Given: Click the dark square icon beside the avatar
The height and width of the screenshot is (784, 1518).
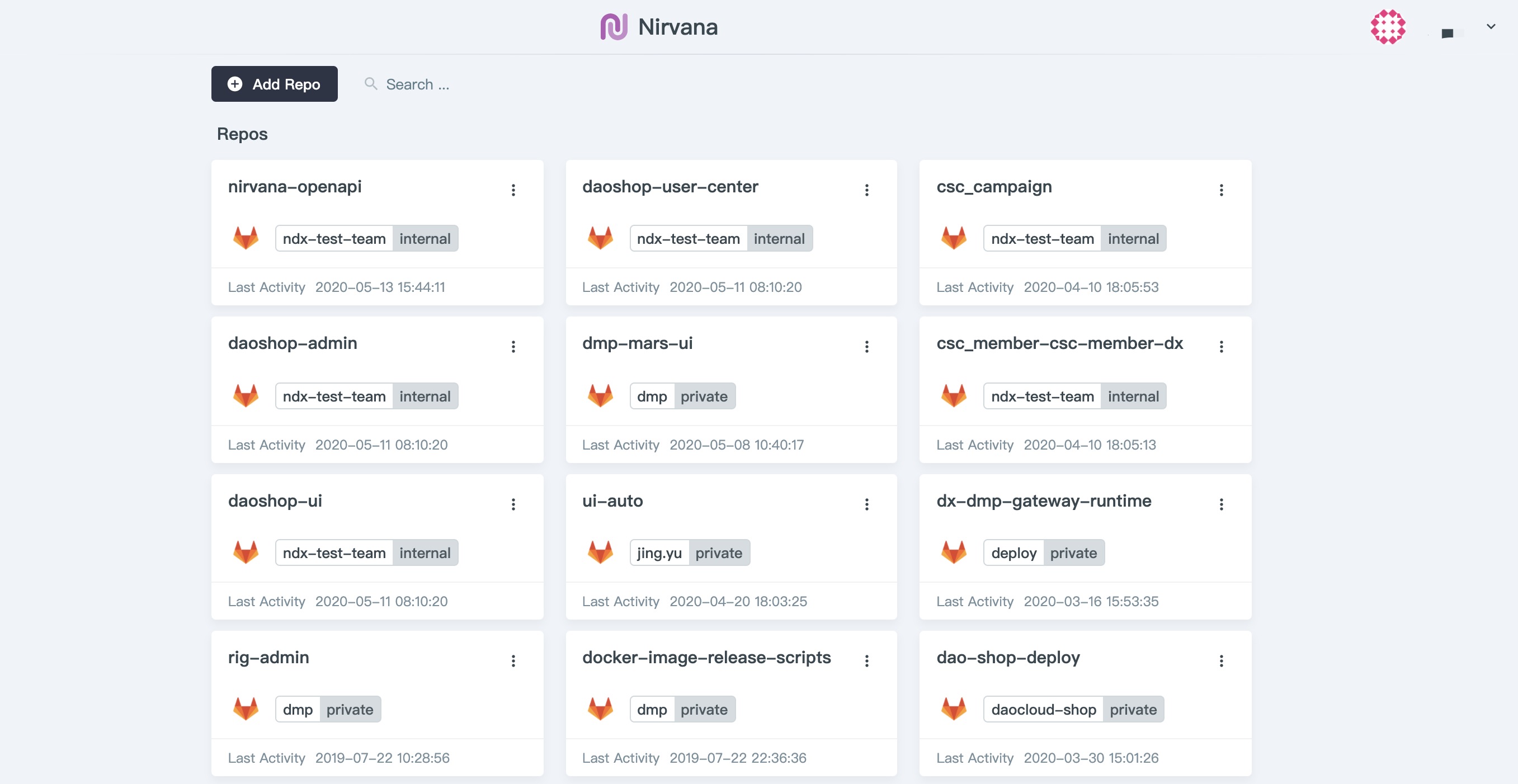Looking at the screenshot, I should [x=1447, y=34].
